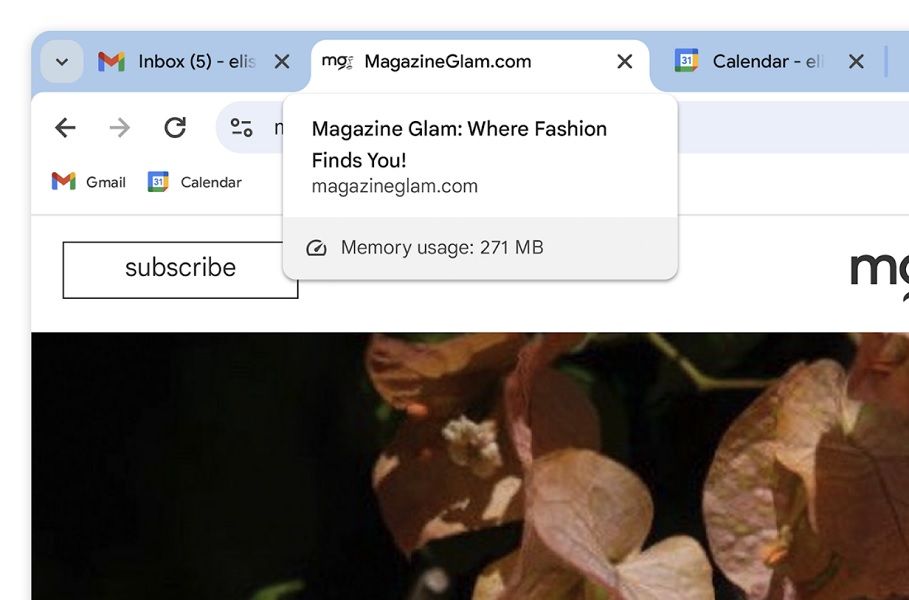Click the subscribe button

[x=180, y=270]
